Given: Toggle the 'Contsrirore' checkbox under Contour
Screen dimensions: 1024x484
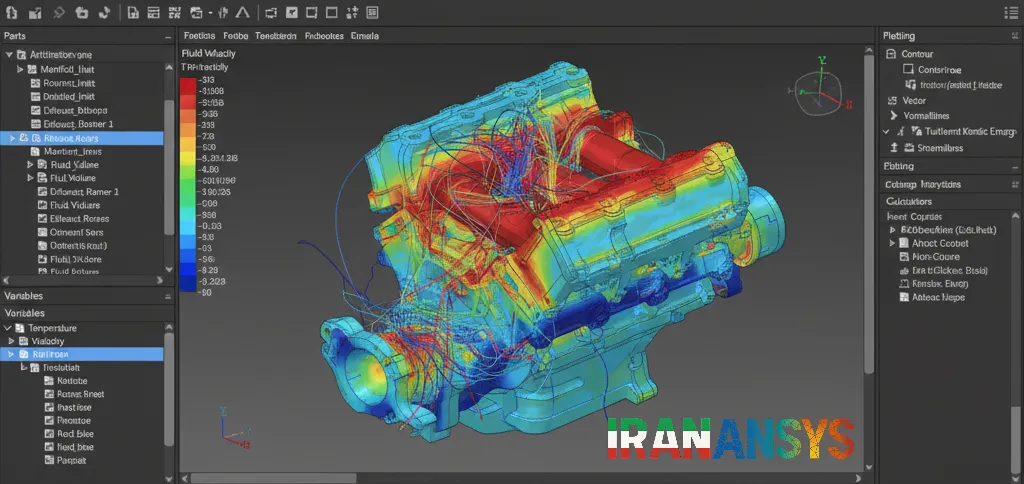Looking at the screenshot, I should tap(908, 69).
